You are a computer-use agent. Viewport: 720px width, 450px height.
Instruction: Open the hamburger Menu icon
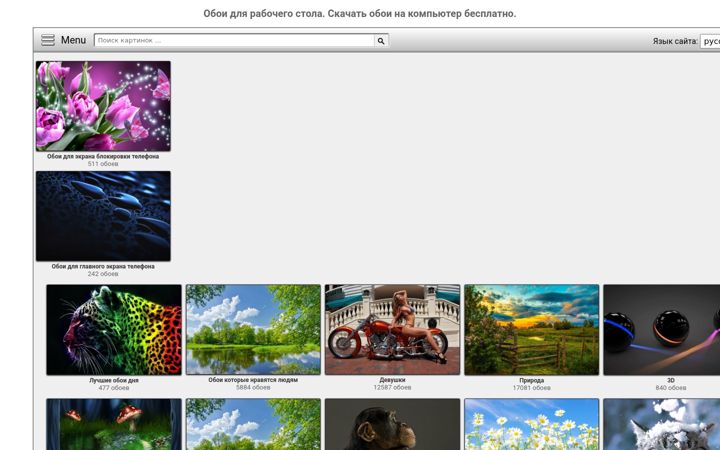point(48,40)
